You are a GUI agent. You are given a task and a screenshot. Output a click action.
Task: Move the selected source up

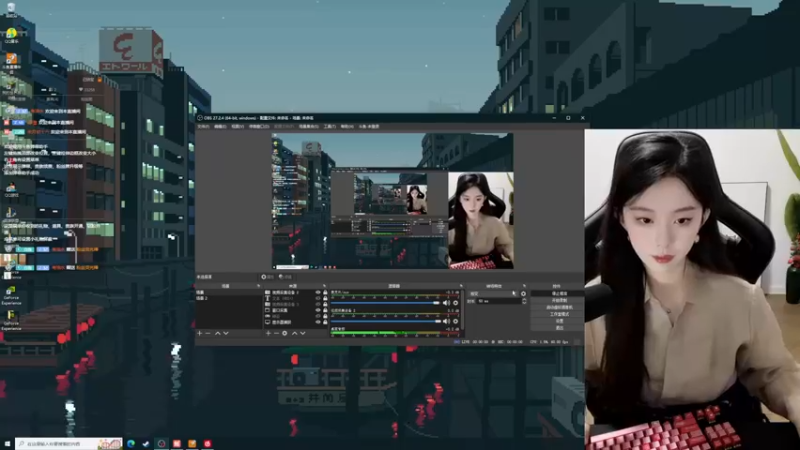pos(294,333)
